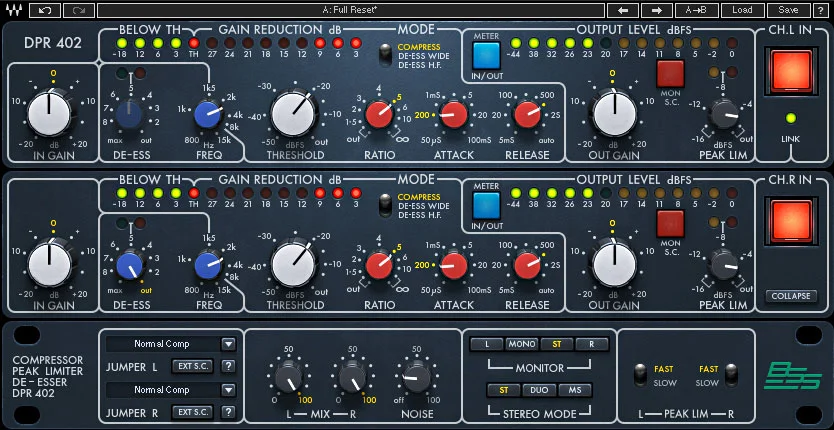Click lower channel RELEASE knob
This screenshot has height=430, width=834.
(528, 265)
